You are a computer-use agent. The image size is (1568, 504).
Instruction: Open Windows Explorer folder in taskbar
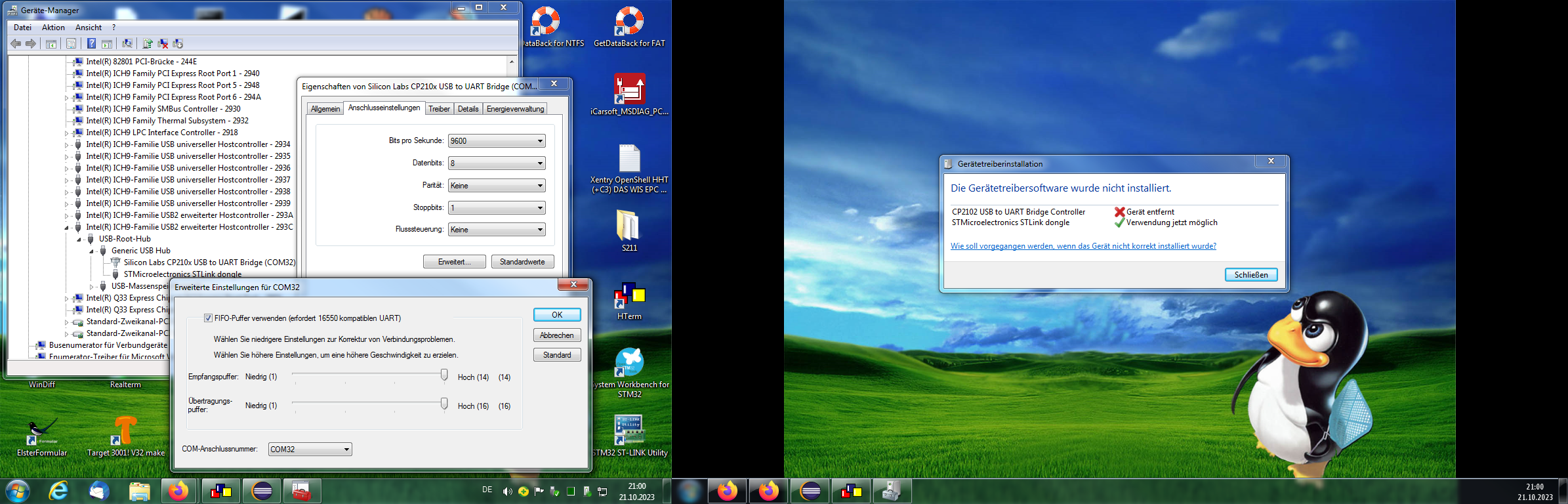(x=139, y=491)
